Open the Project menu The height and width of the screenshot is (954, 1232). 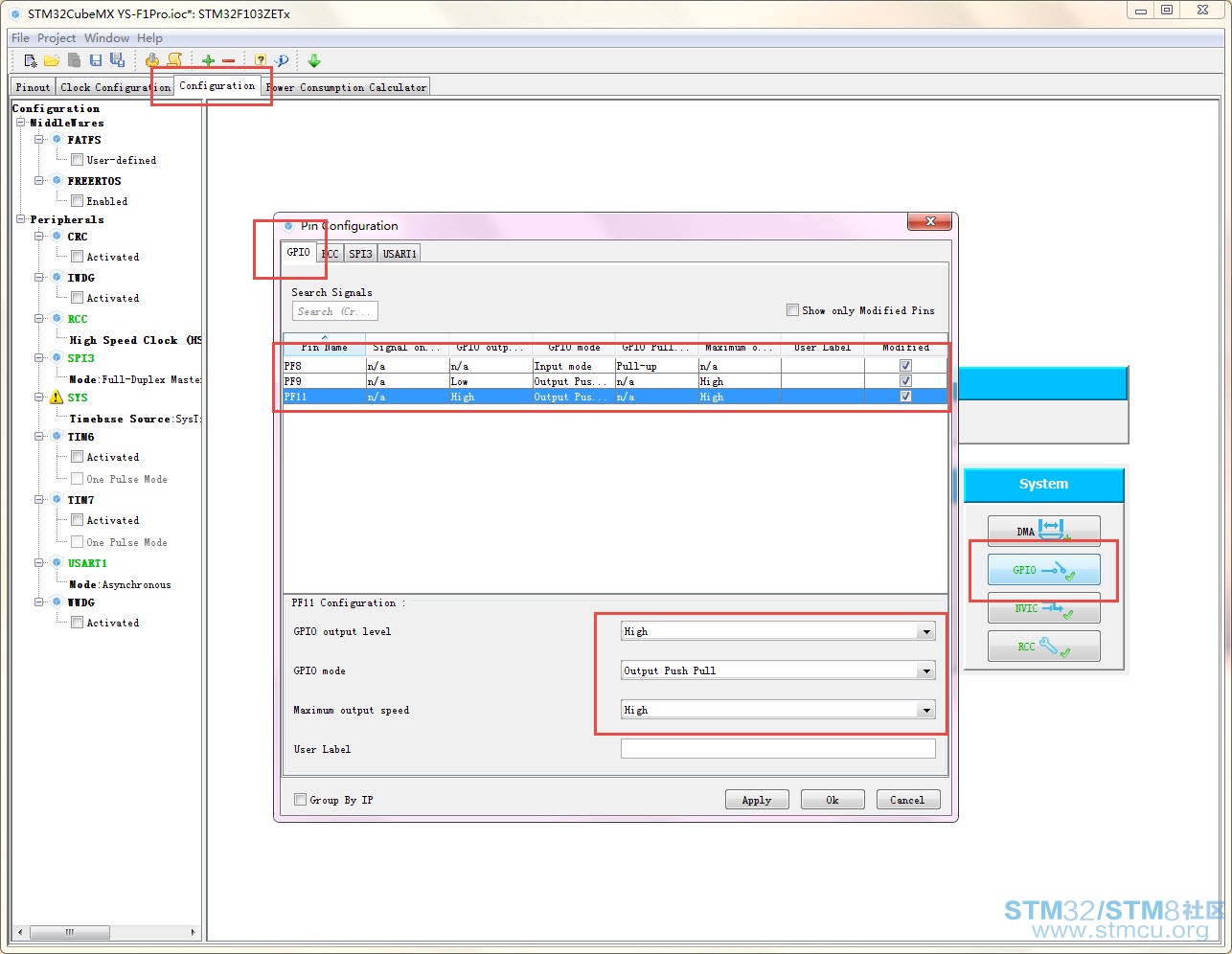[57, 38]
